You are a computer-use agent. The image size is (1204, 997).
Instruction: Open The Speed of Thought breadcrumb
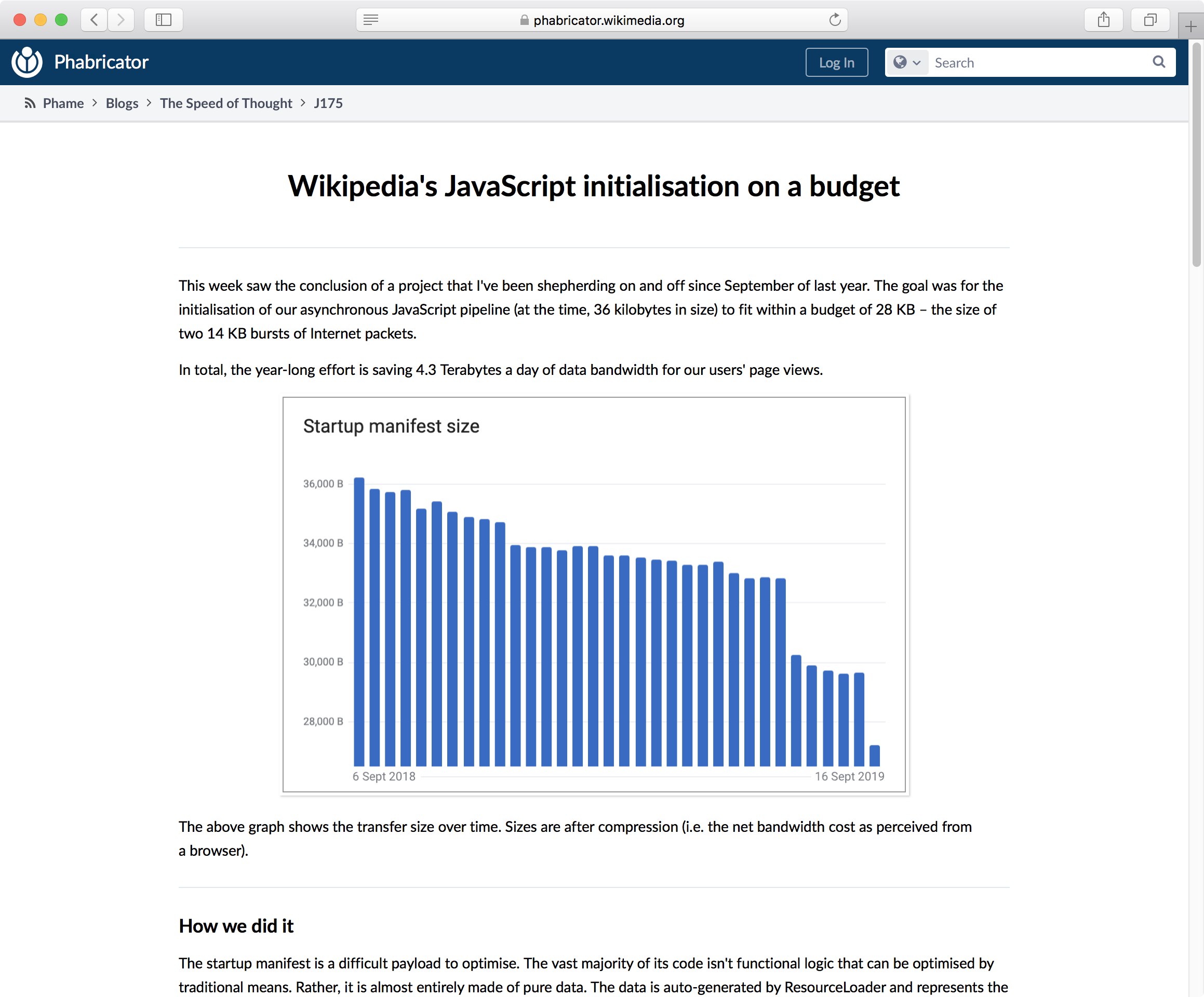click(226, 103)
